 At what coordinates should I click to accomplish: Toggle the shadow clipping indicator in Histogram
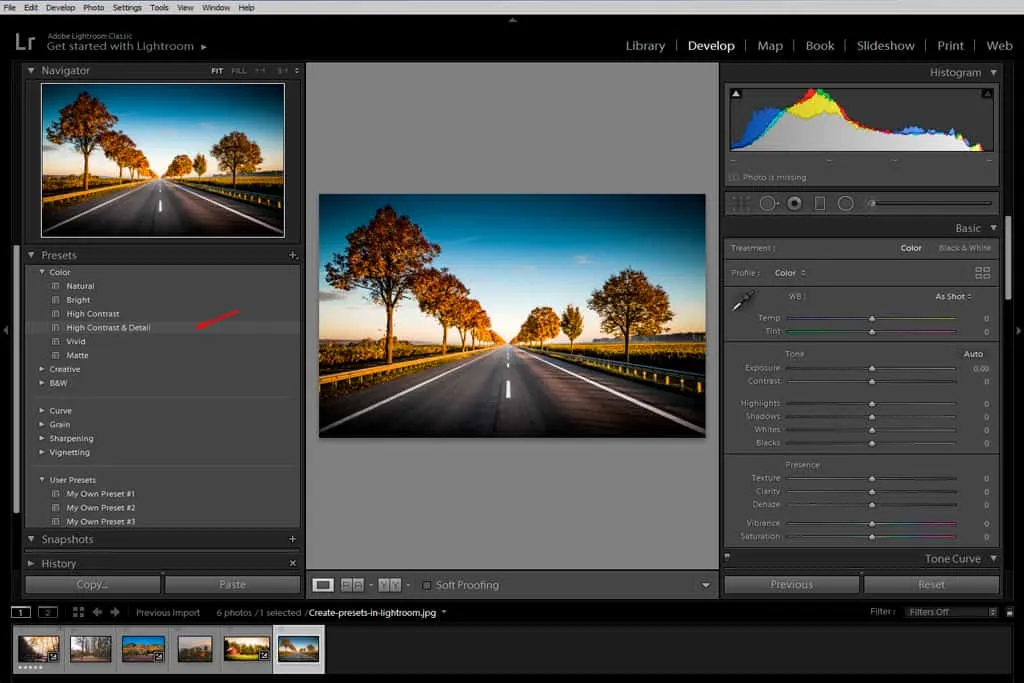pyautogui.click(x=737, y=93)
